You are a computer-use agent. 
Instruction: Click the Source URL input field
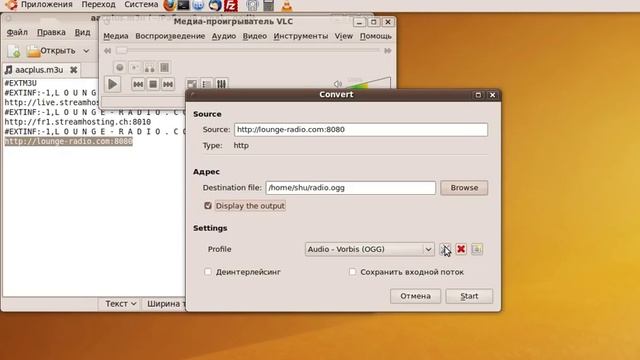tap(361, 129)
